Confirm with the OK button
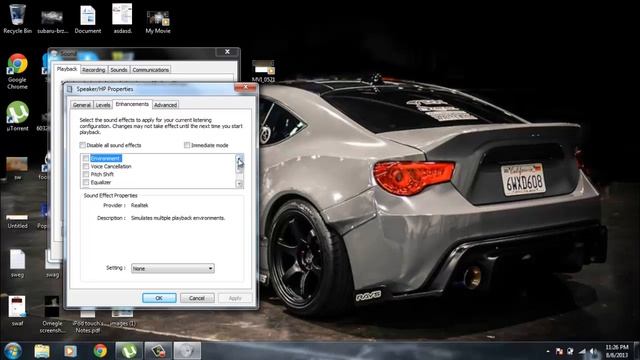Viewport: 640px width, 360px height. 159,298
